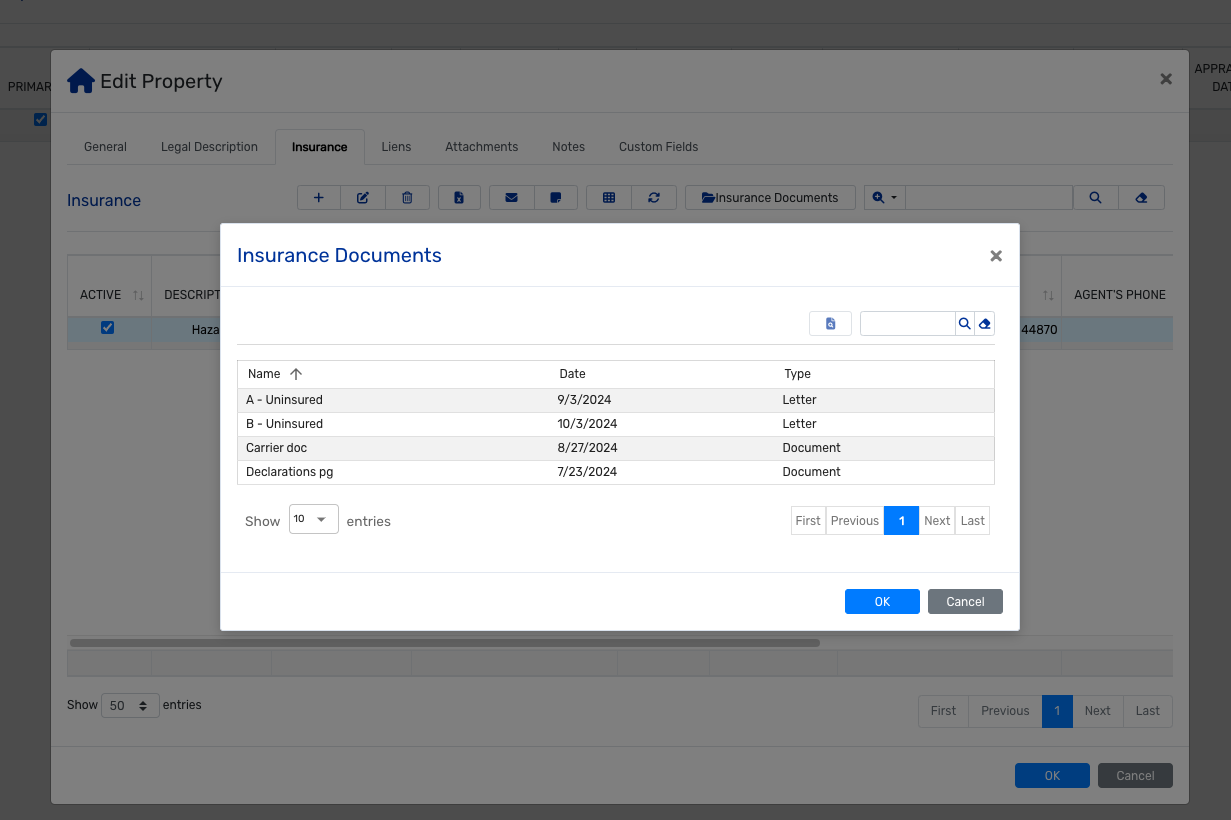Click Cancel in Insurance Documents dialog
This screenshot has width=1231, height=820.
pos(965,601)
